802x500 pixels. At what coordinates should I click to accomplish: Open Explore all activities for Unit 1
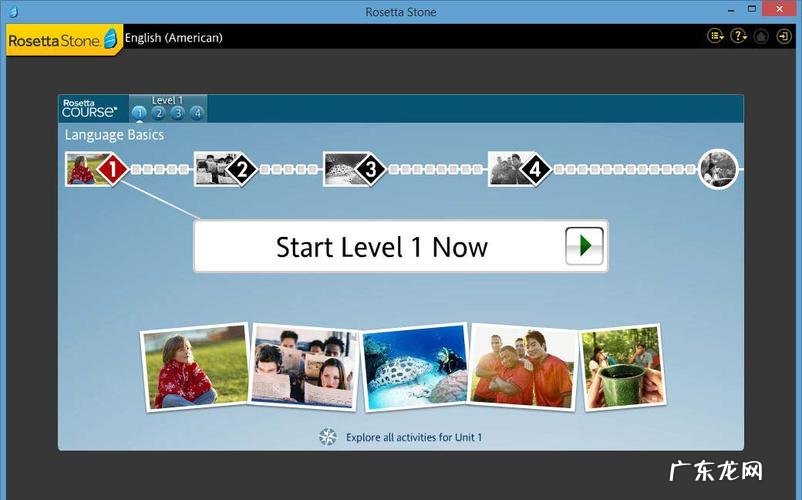[414, 437]
